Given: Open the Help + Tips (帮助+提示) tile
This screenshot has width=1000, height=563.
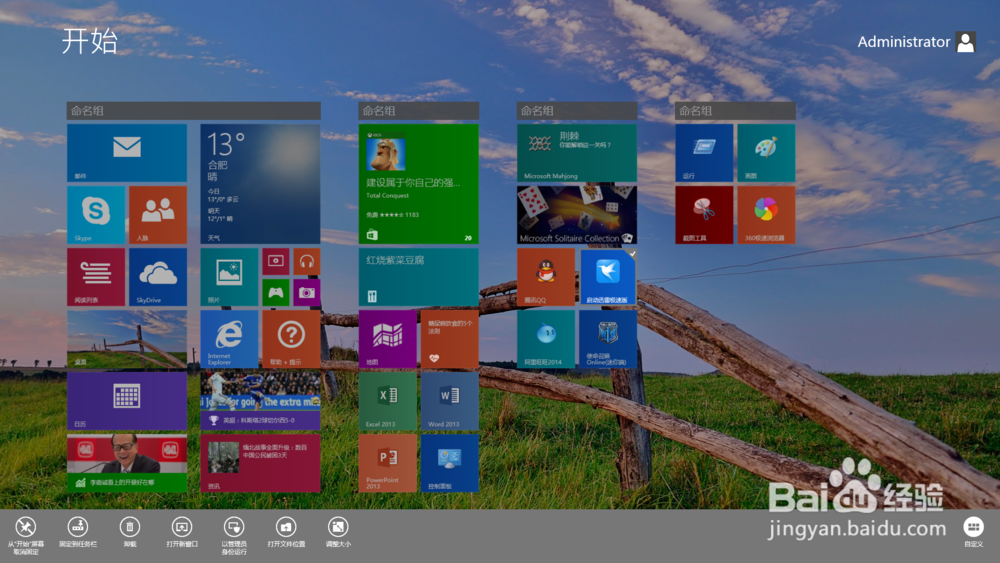Looking at the screenshot, I should (291, 339).
